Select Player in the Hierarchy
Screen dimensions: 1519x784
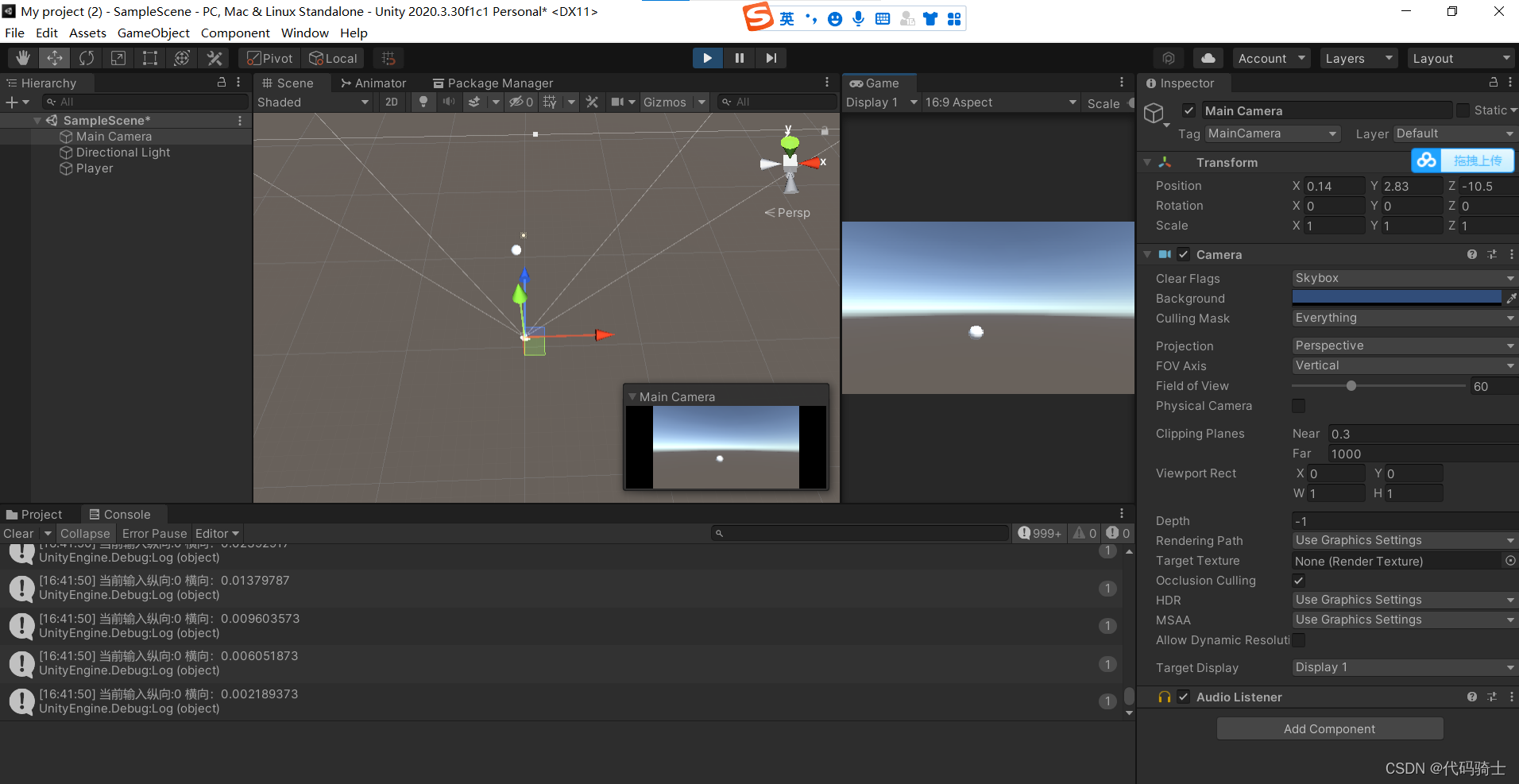tap(95, 168)
